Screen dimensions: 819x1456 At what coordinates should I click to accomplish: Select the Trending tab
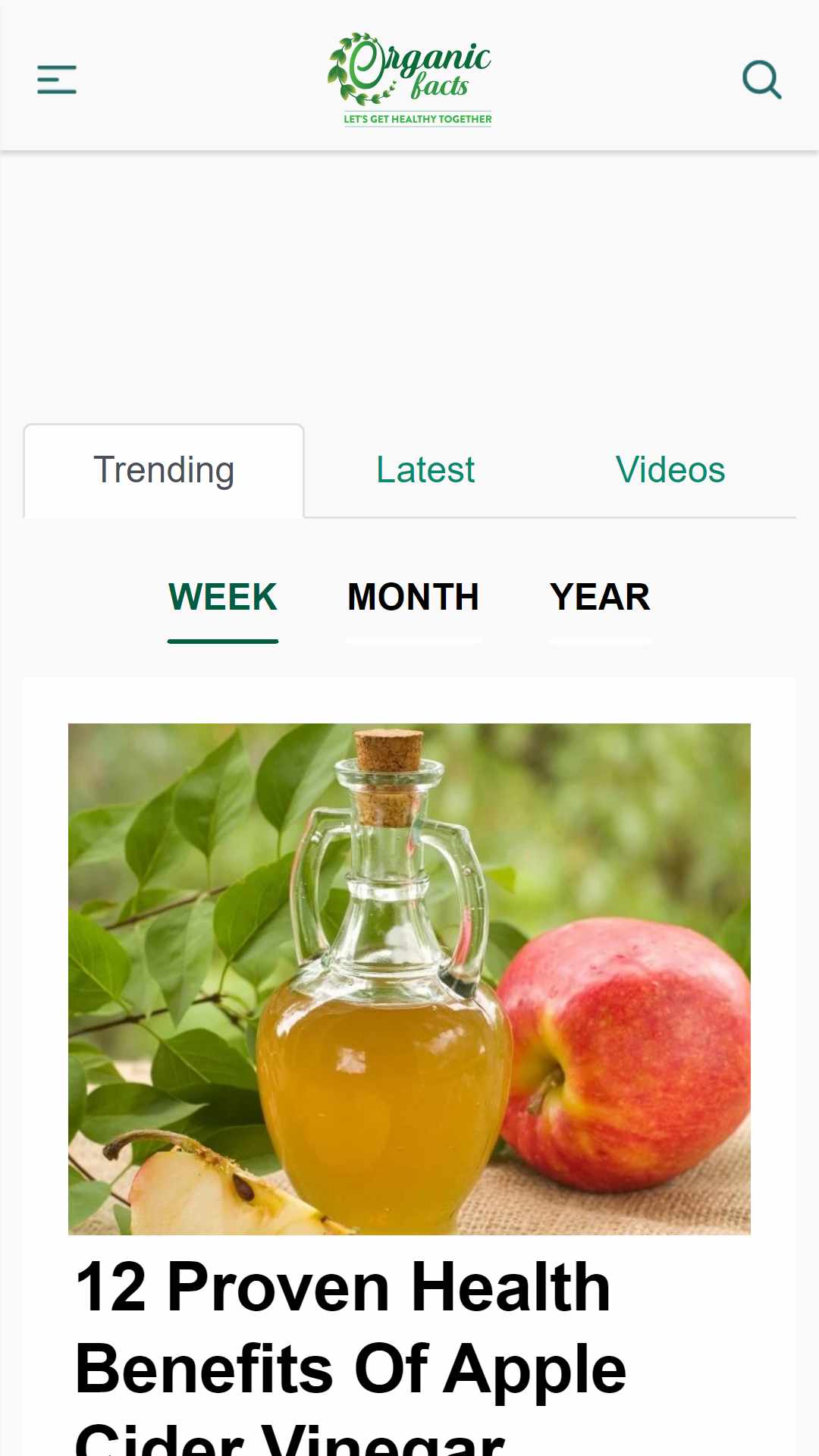coord(164,470)
